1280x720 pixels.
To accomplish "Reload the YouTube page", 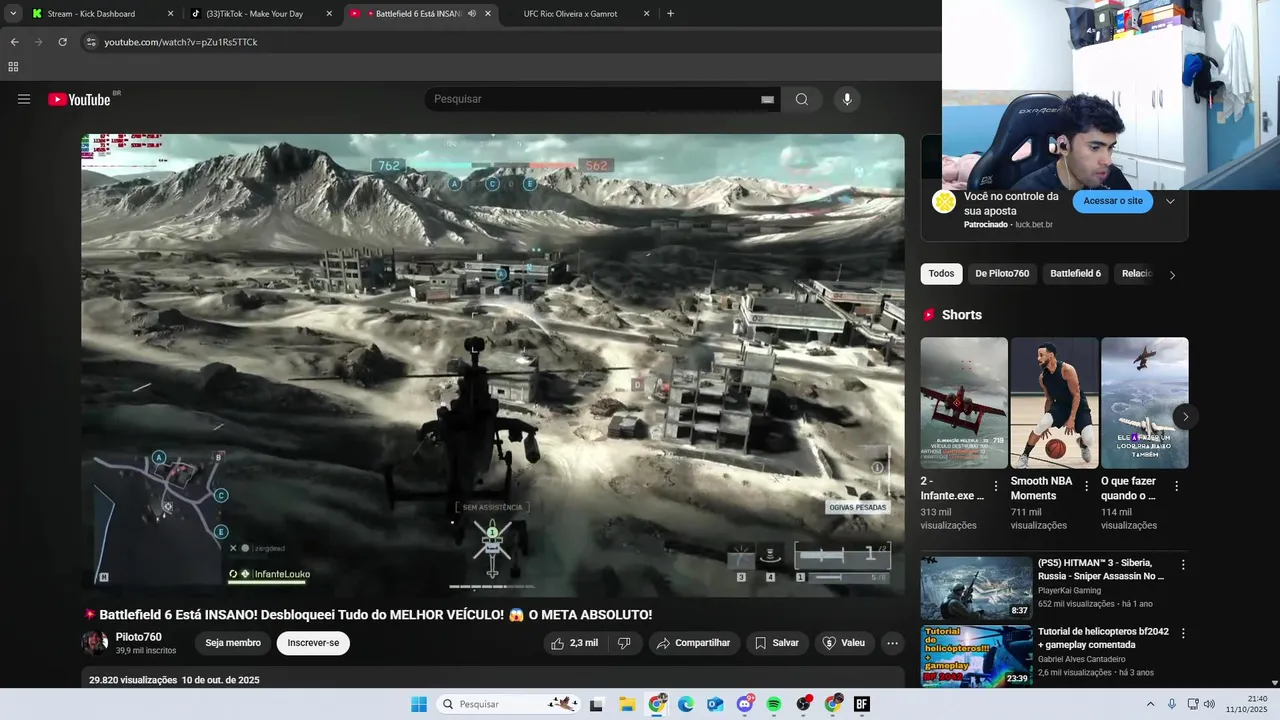I will click(62, 42).
